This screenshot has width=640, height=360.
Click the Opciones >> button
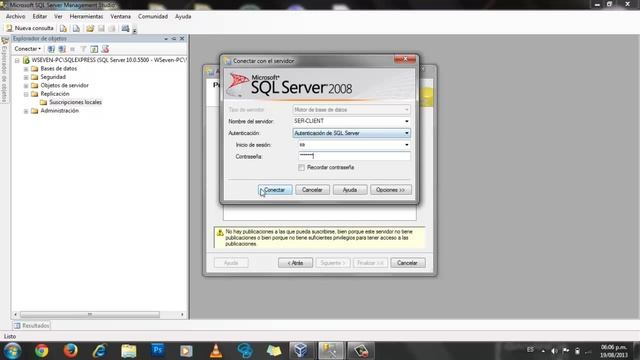(391, 190)
